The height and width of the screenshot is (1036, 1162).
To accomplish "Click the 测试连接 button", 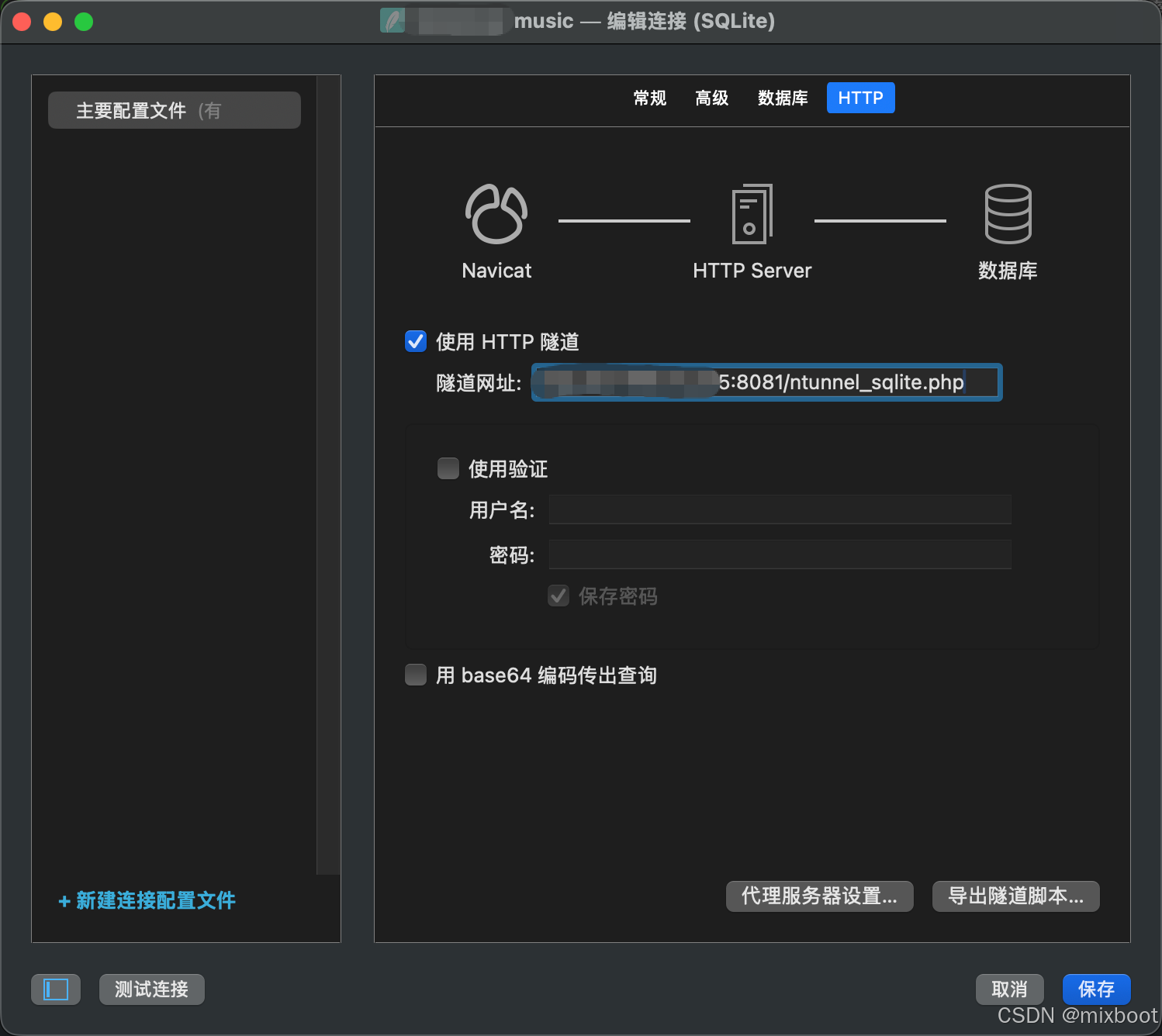I will coord(152,989).
